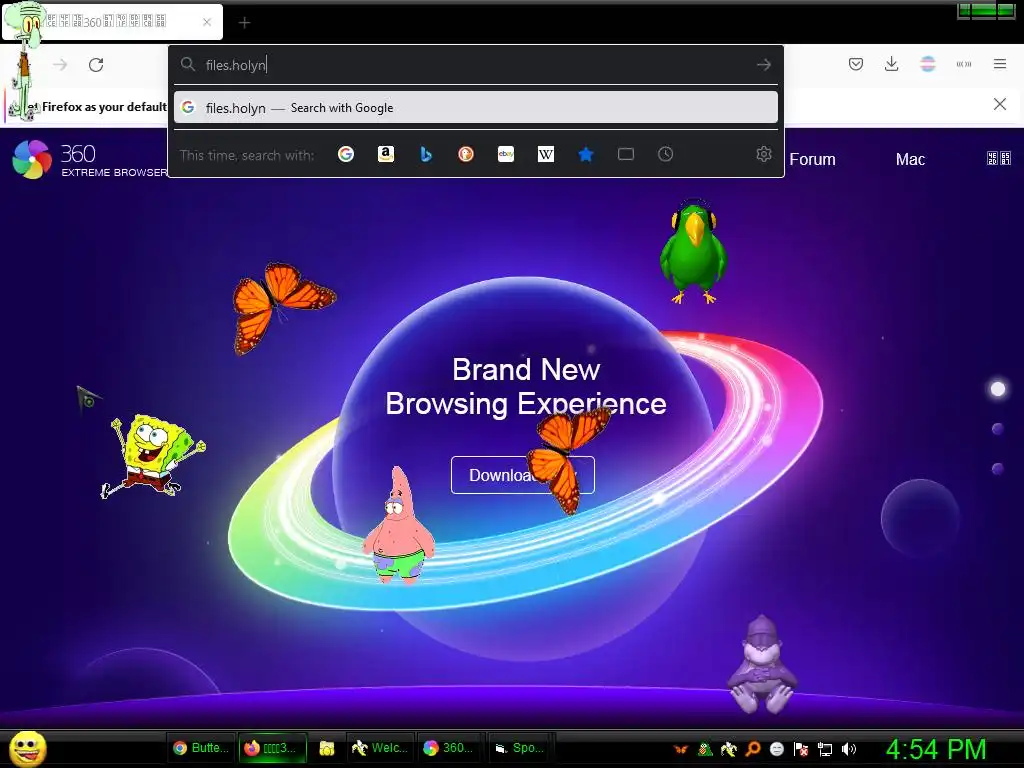The width and height of the screenshot is (1024, 768).
Task: Click the butterfly tray icon
Action: point(680,749)
